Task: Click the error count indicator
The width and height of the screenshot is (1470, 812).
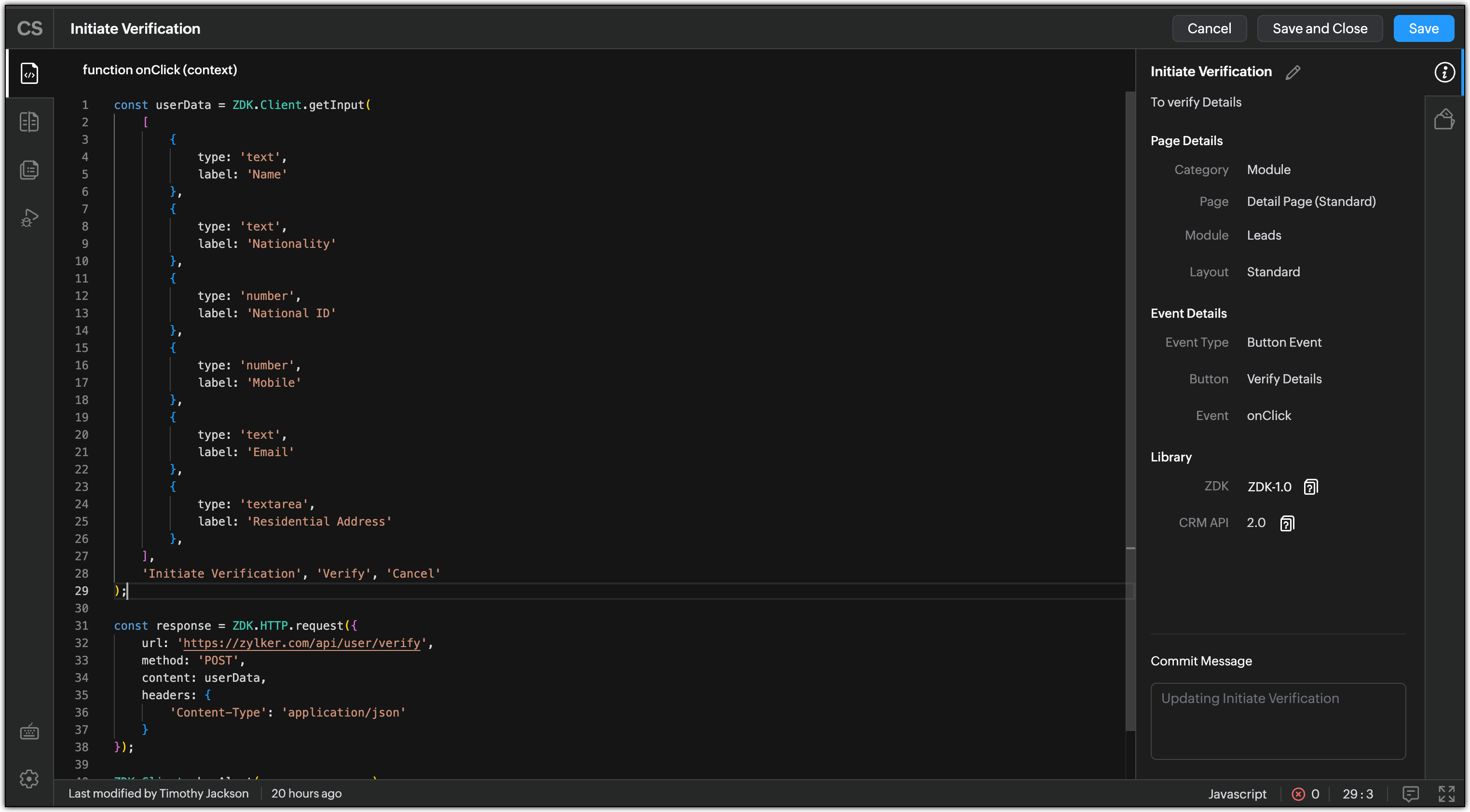Action: coord(1306,794)
